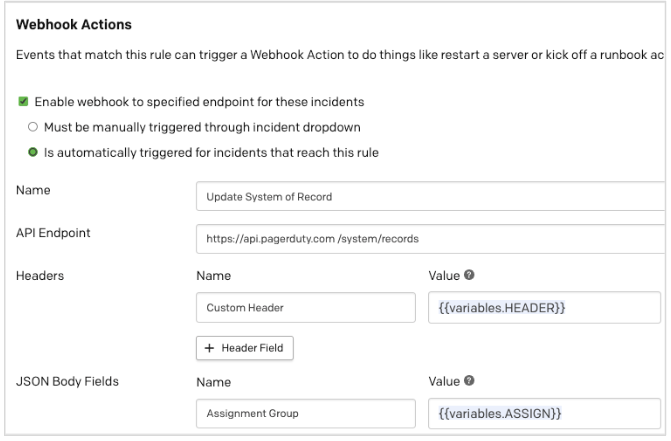Click the Custom Header name input
The width and height of the screenshot is (671, 441).
(304, 308)
